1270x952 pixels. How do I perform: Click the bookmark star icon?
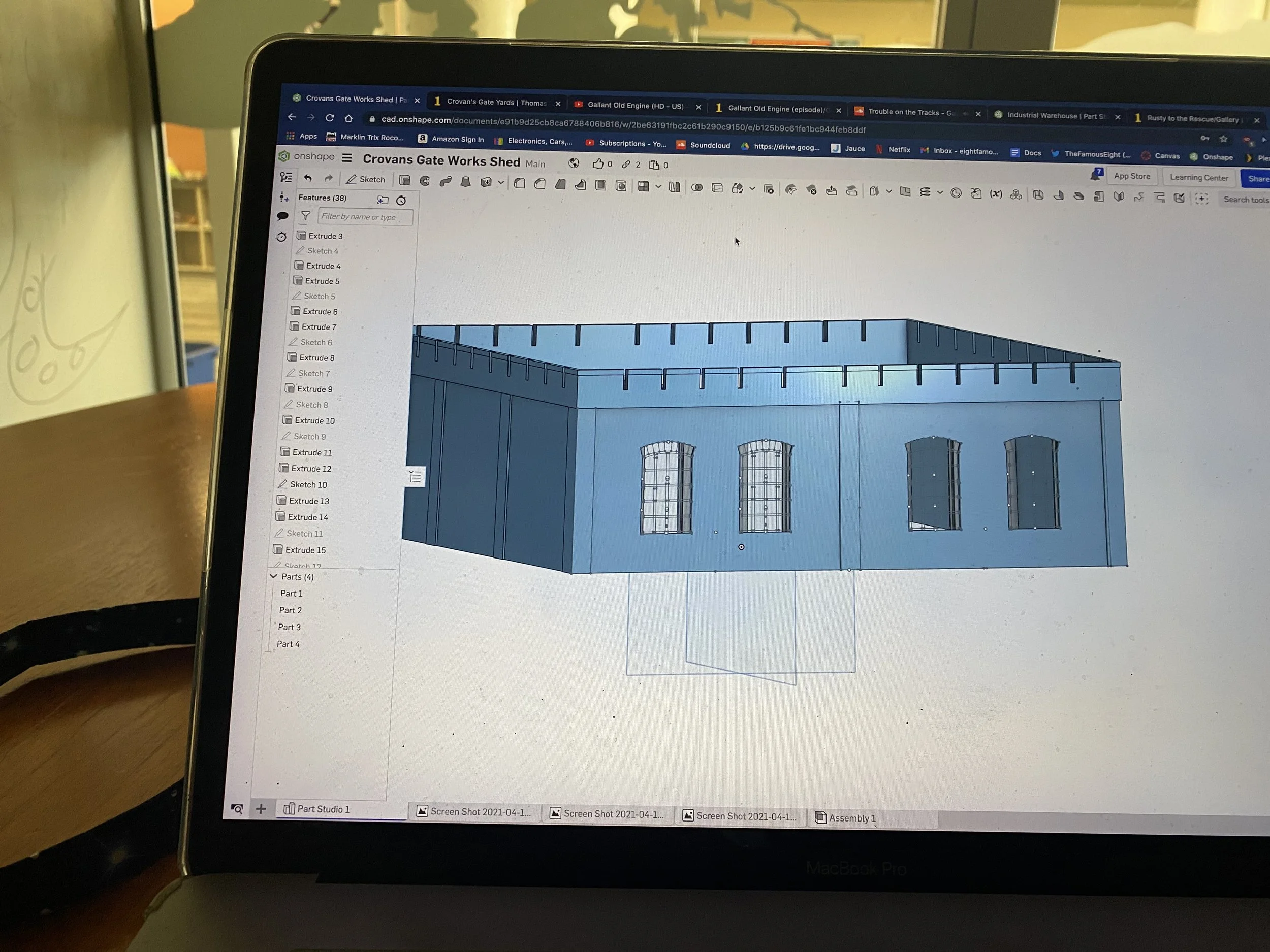pyautogui.click(x=1223, y=138)
